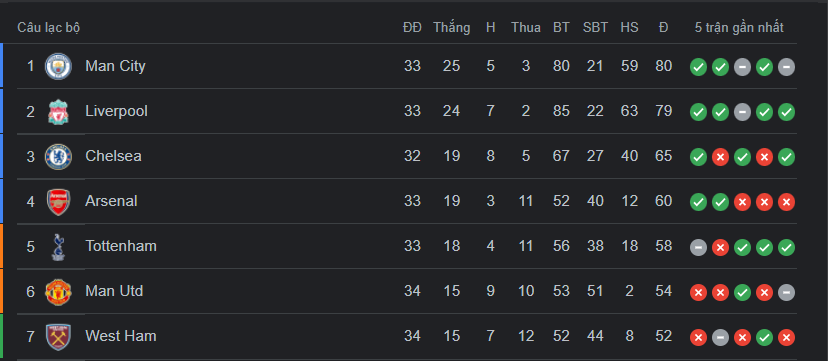Click the '5 trận gần nhất' header
This screenshot has width=828, height=361.
coord(739,27)
